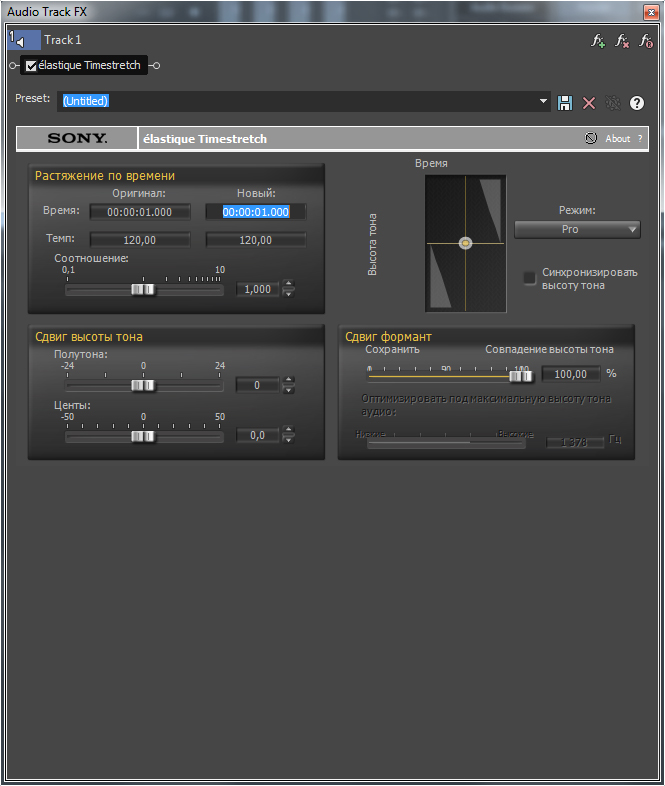Click the Сдвиг высоты тона heading
The image size is (665, 786).
pos(89,337)
